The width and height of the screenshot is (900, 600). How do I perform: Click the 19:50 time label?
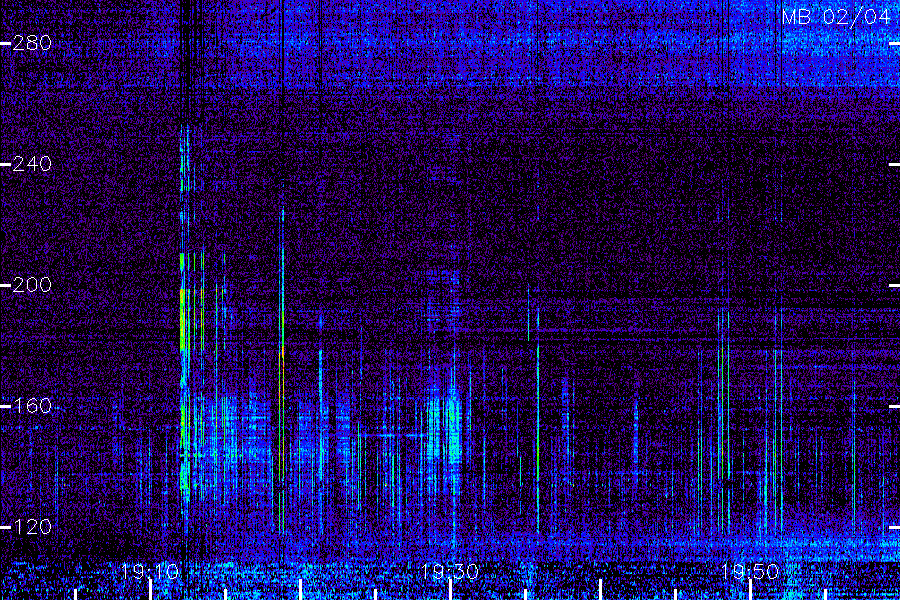click(x=750, y=572)
